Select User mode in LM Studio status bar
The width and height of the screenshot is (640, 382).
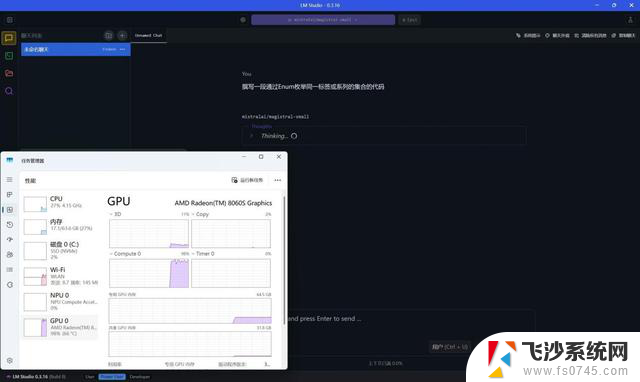click(90, 377)
